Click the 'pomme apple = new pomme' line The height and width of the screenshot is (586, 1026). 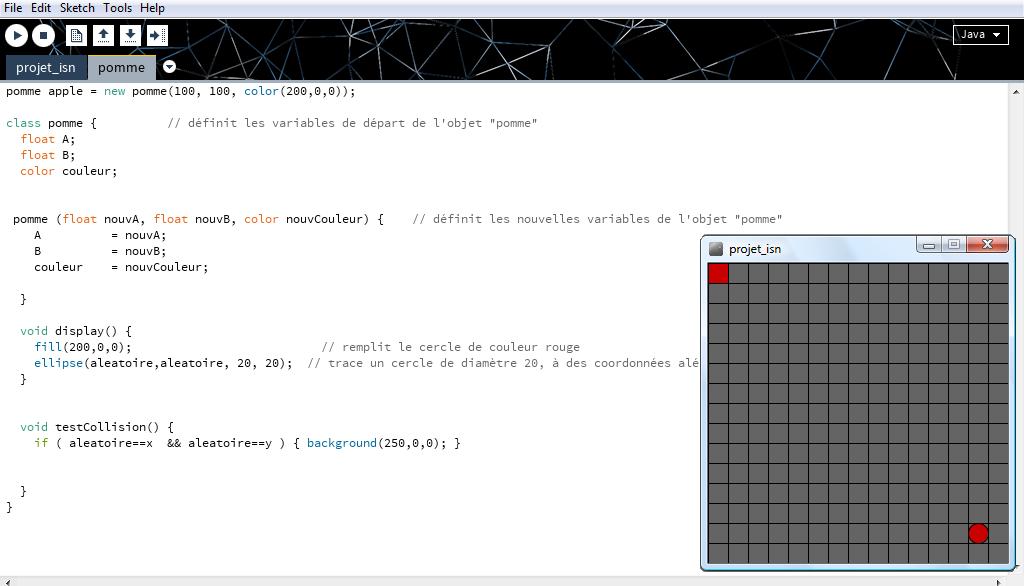181,91
